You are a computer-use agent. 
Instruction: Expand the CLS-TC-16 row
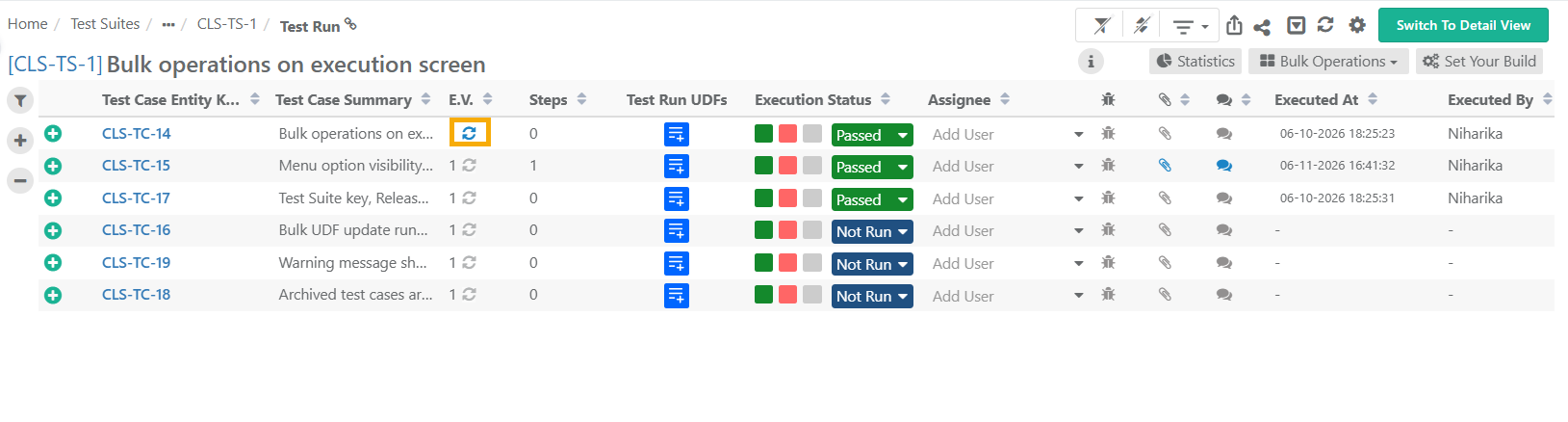pyautogui.click(x=53, y=230)
